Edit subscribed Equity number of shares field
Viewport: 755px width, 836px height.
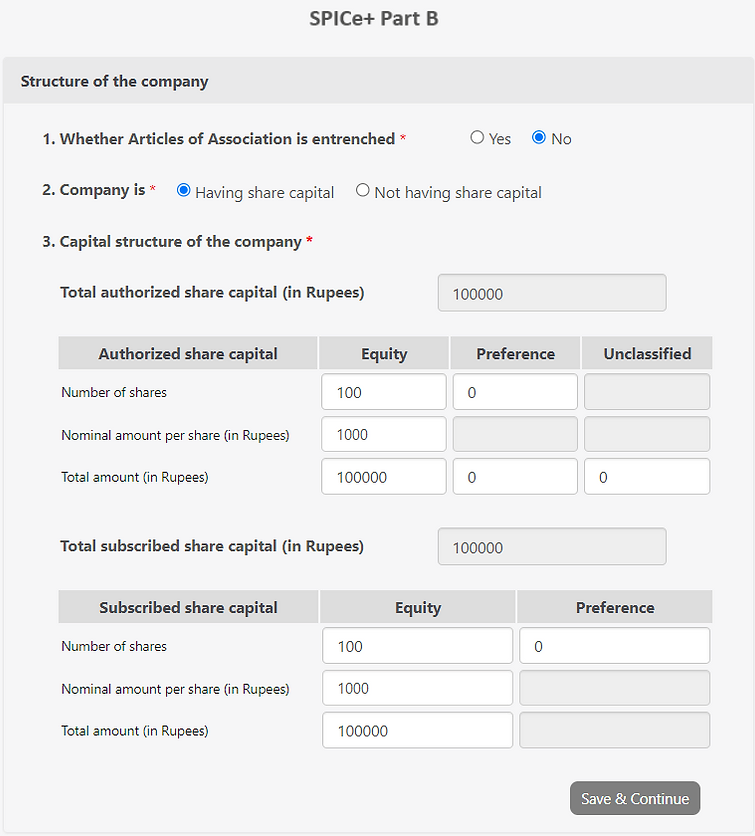417,646
